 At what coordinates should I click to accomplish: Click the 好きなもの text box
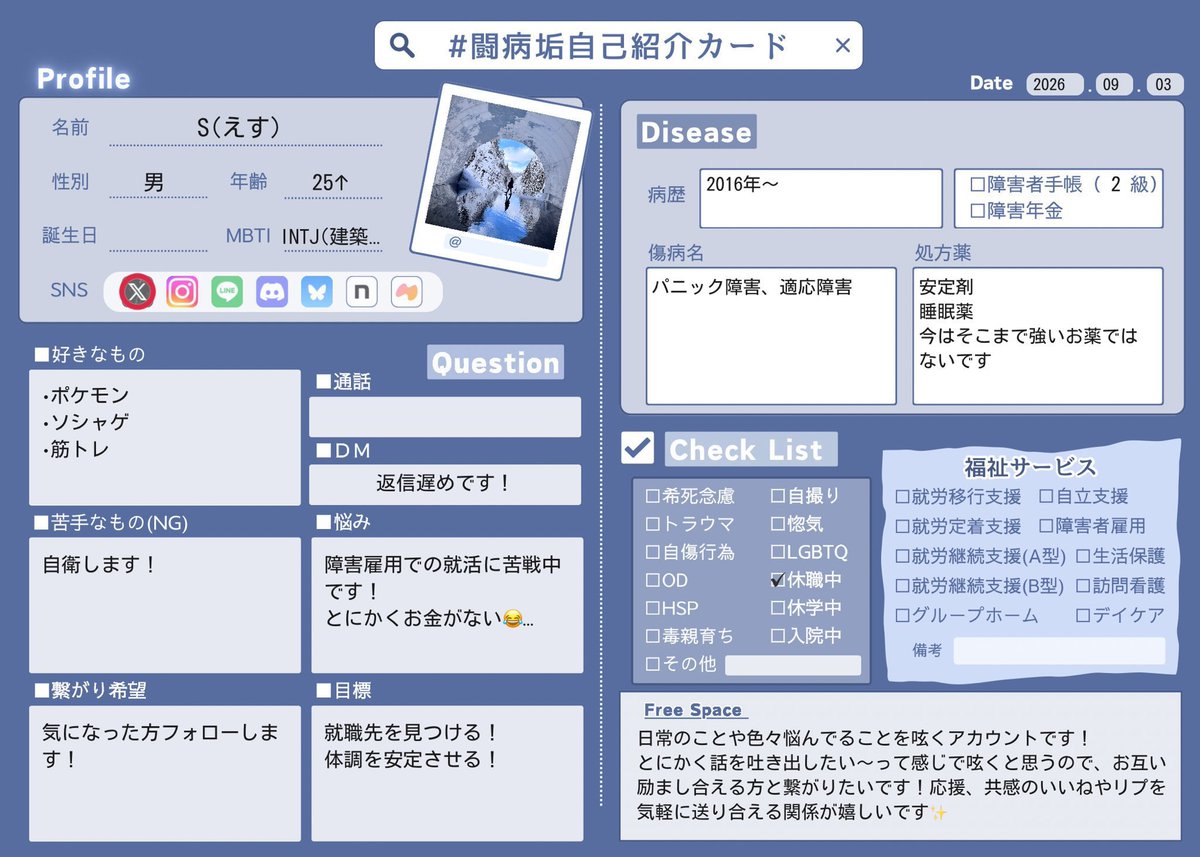point(165,438)
